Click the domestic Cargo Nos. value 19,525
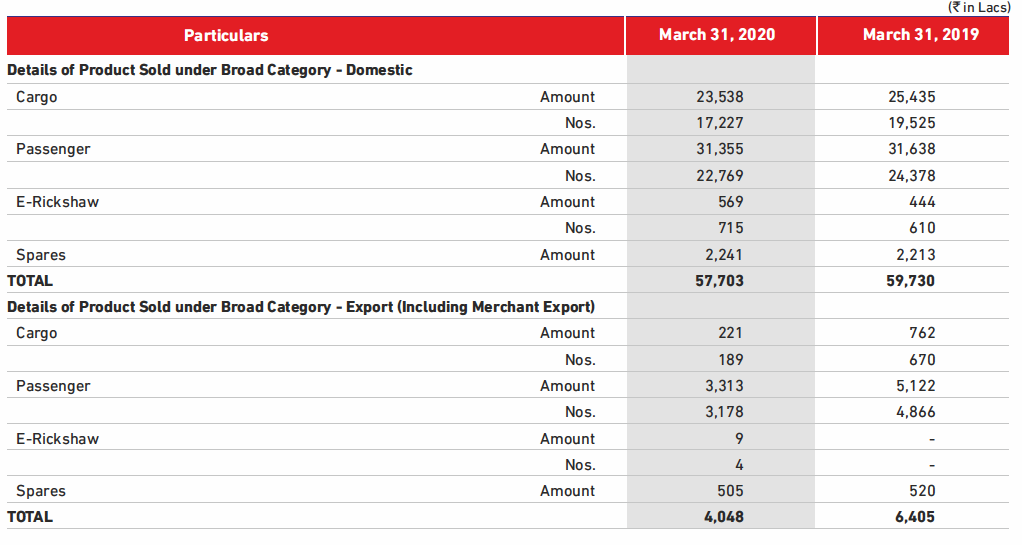The height and width of the screenshot is (545, 1022). [911, 123]
